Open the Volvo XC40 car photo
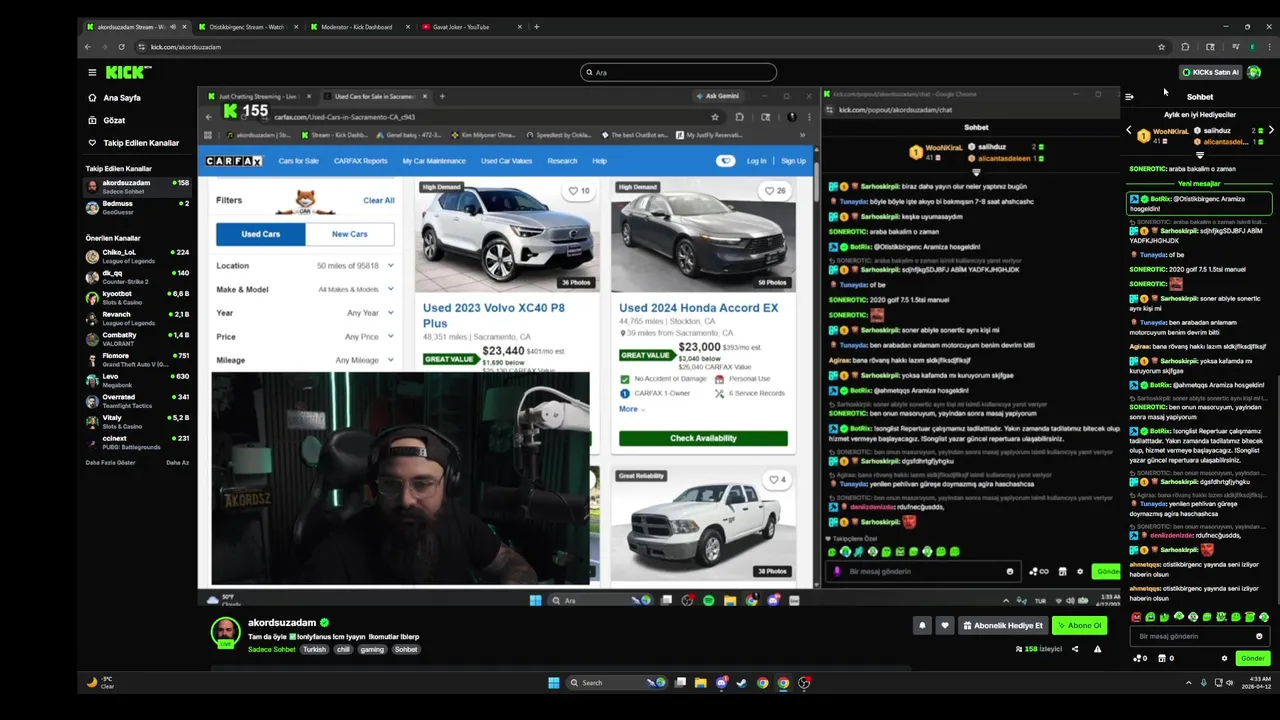The height and width of the screenshot is (720, 1280). [505, 235]
